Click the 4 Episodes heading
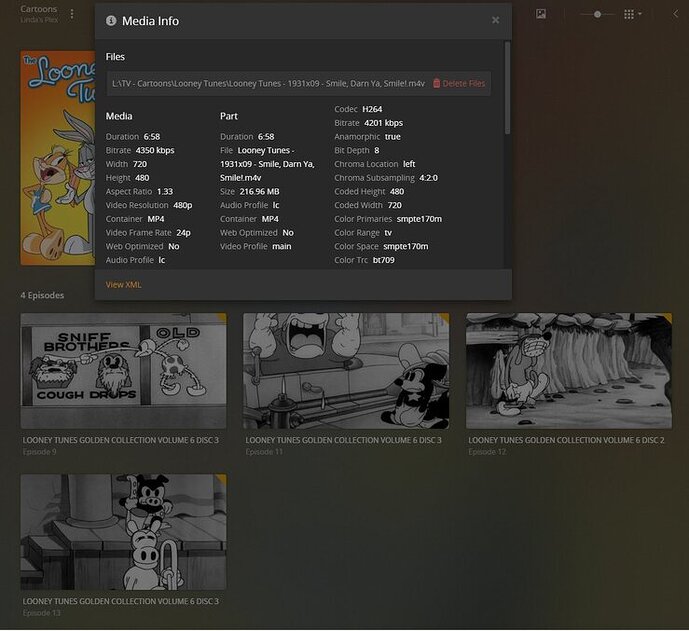Viewport: 689px width, 631px height. click(42, 295)
